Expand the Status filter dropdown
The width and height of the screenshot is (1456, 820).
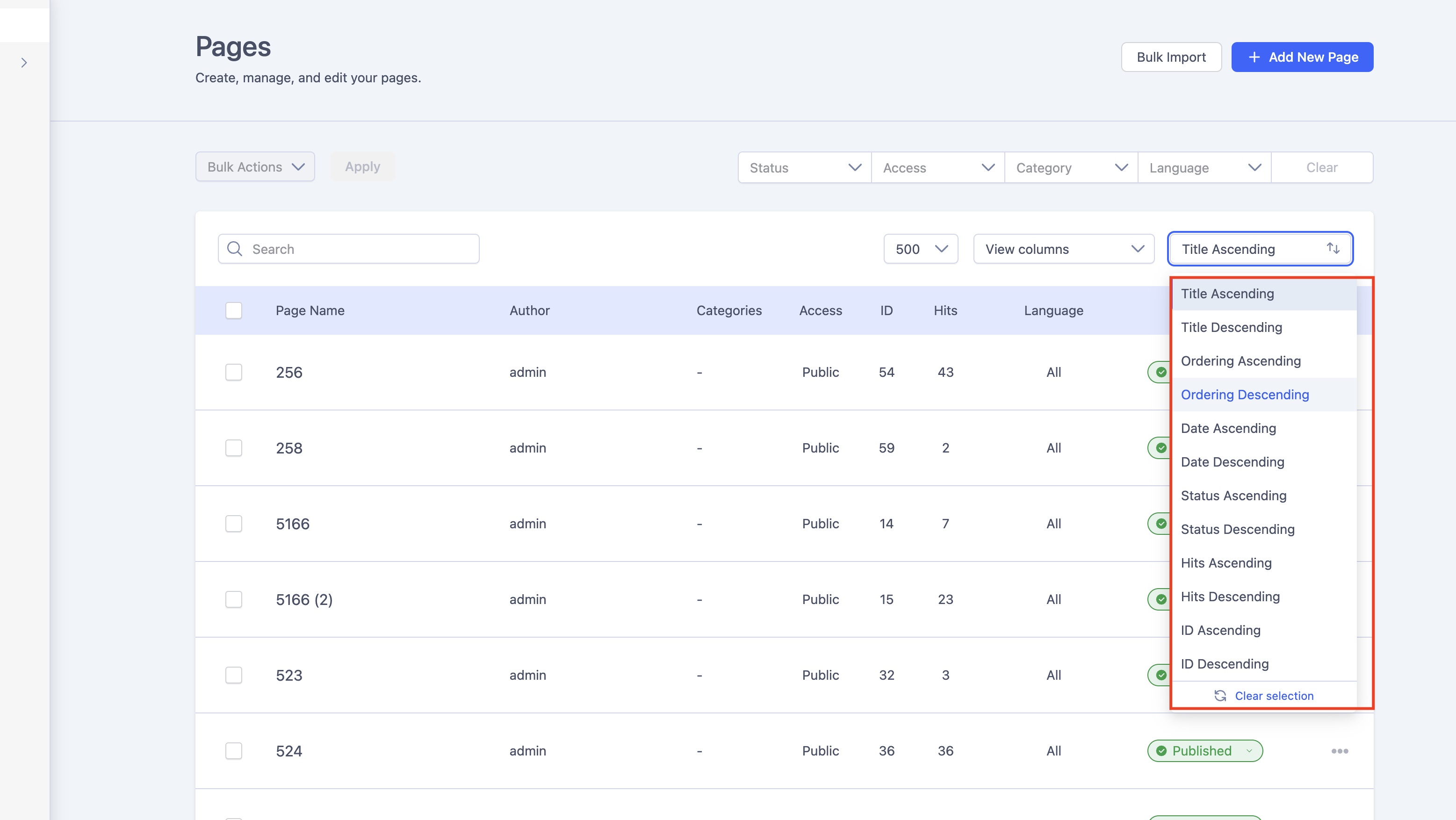(804, 167)
